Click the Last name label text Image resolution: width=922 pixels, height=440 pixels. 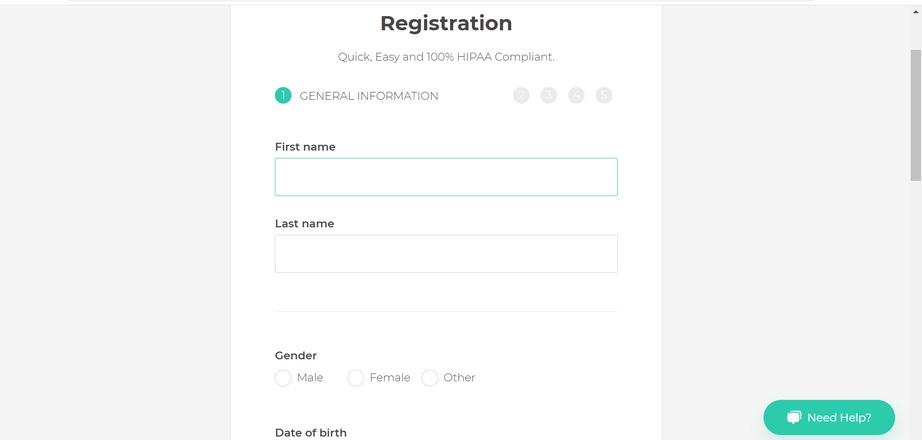305,224
